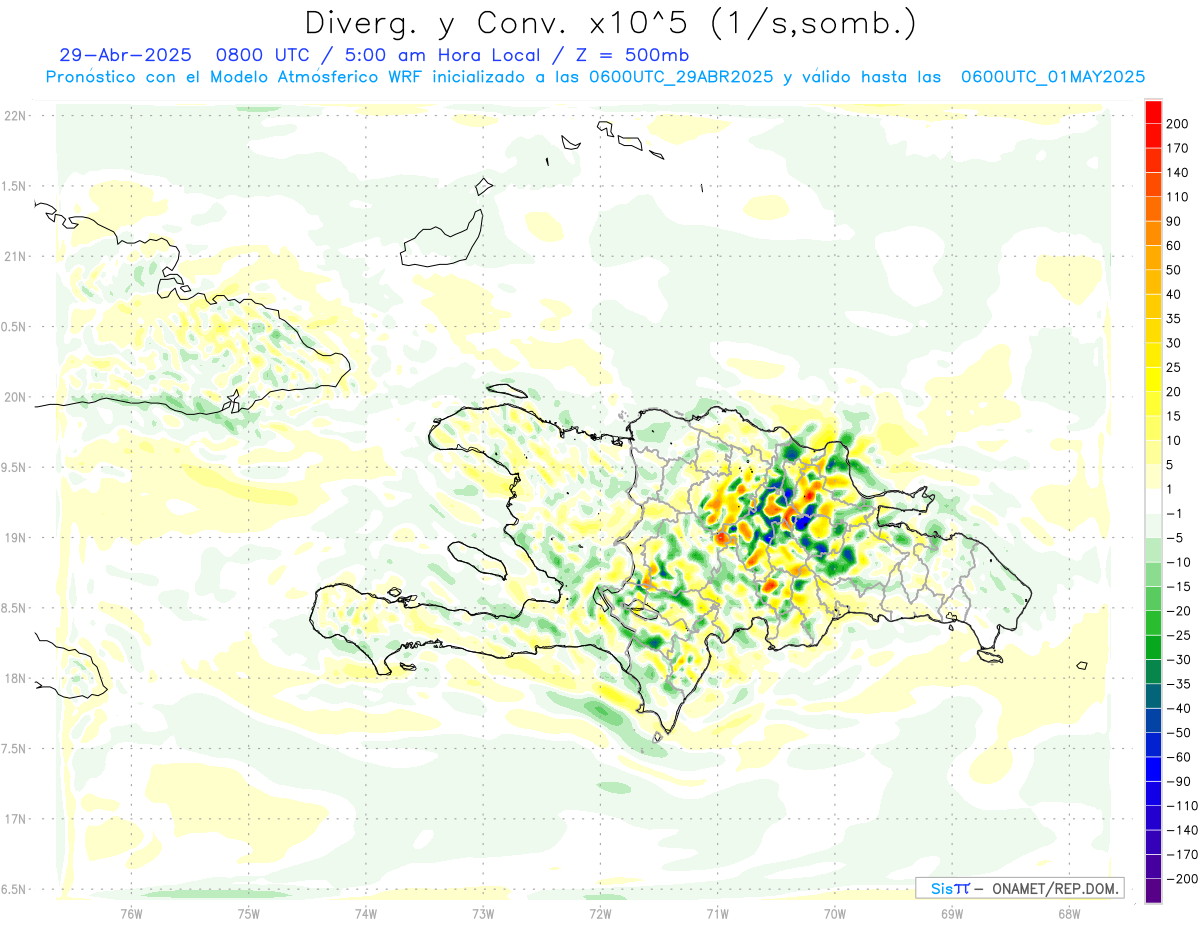This screenshot has width=1200, height=927.
Task: Click the latitude label '6.5N'
Action: (15, 890)
